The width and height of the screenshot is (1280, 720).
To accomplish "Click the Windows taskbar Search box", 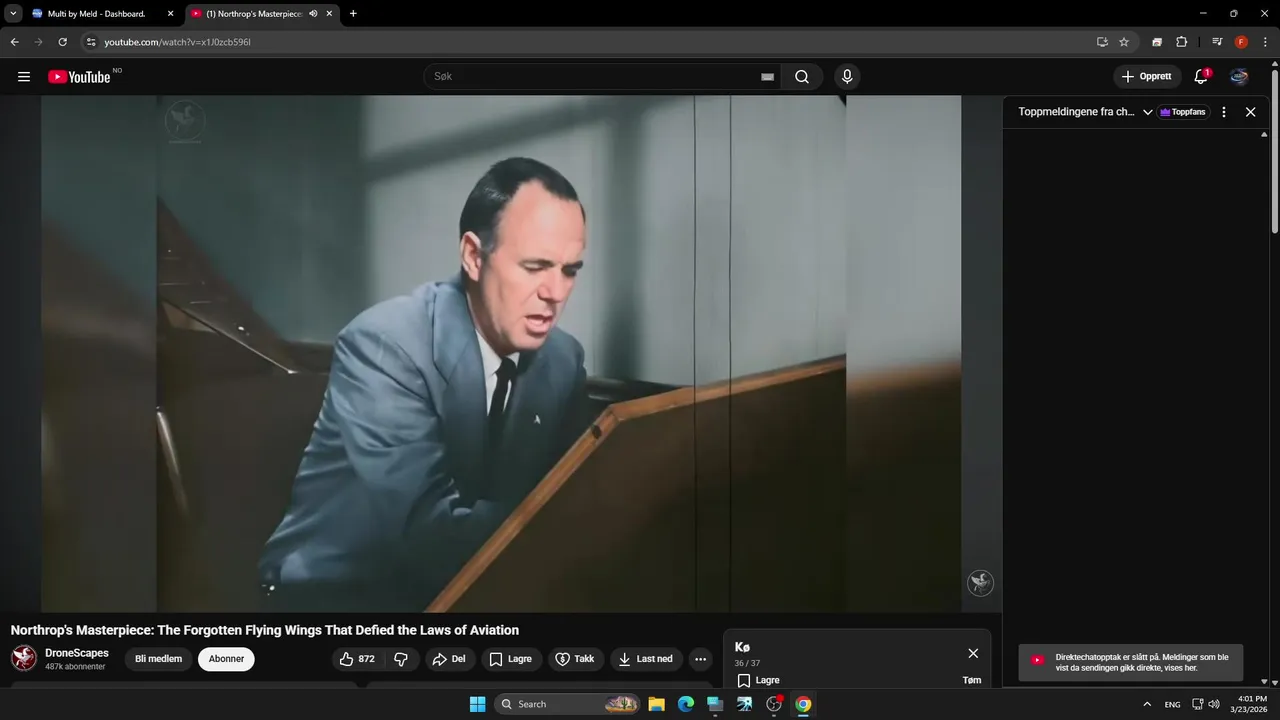I will [x=567, y=704].
